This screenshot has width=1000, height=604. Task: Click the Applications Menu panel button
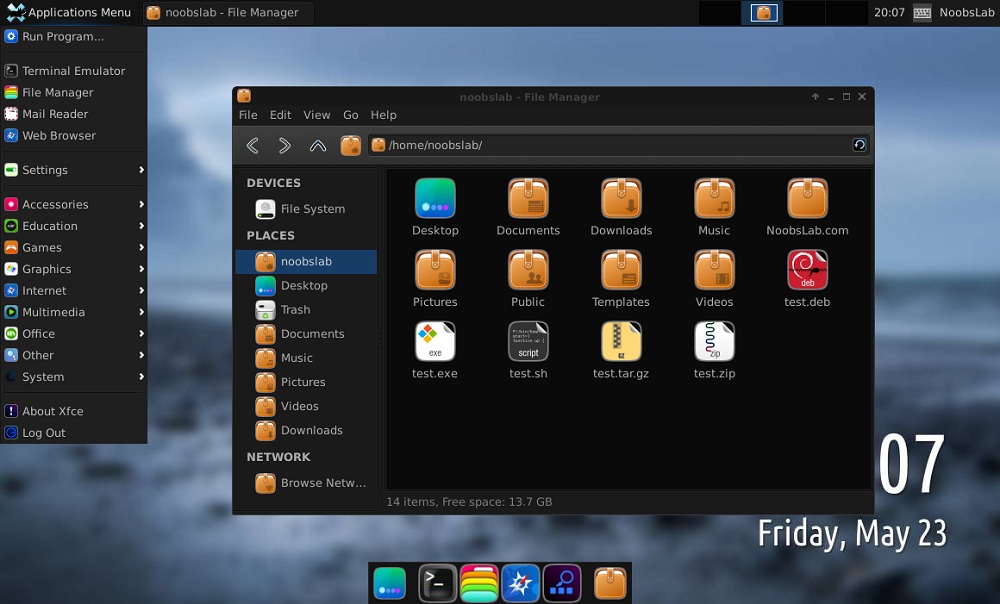pos(69,12)
